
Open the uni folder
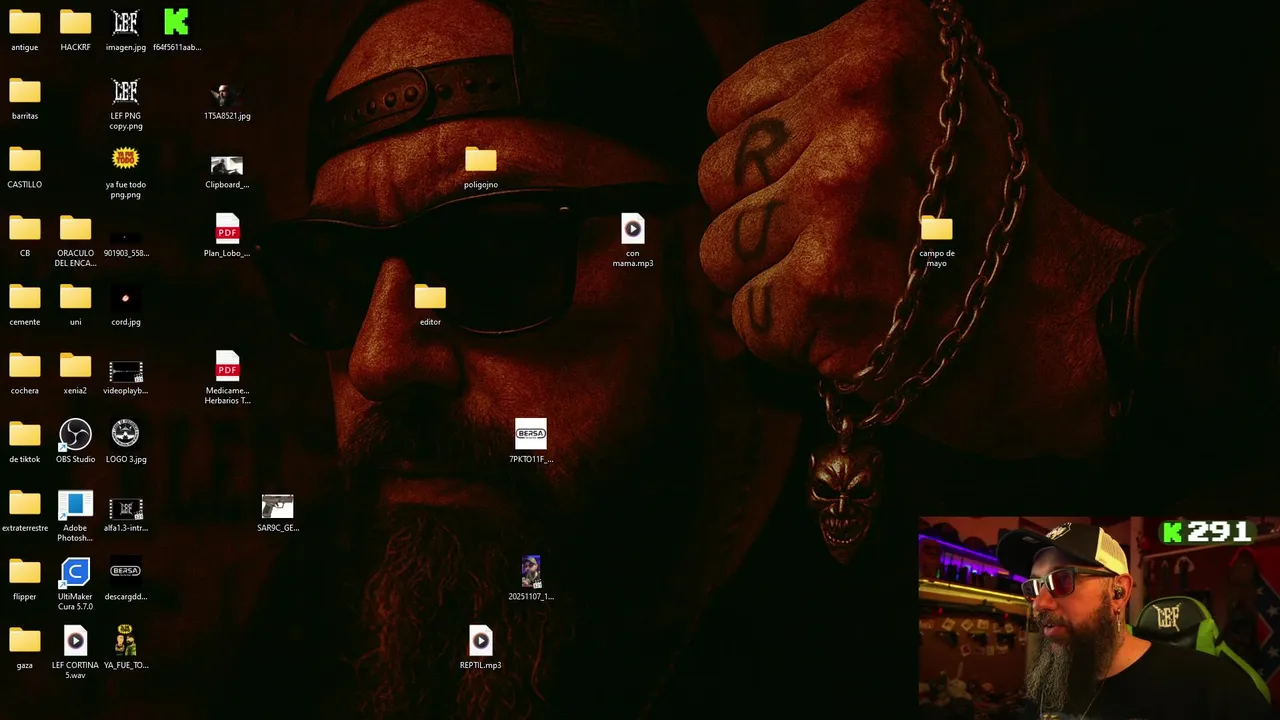point(75,298)
